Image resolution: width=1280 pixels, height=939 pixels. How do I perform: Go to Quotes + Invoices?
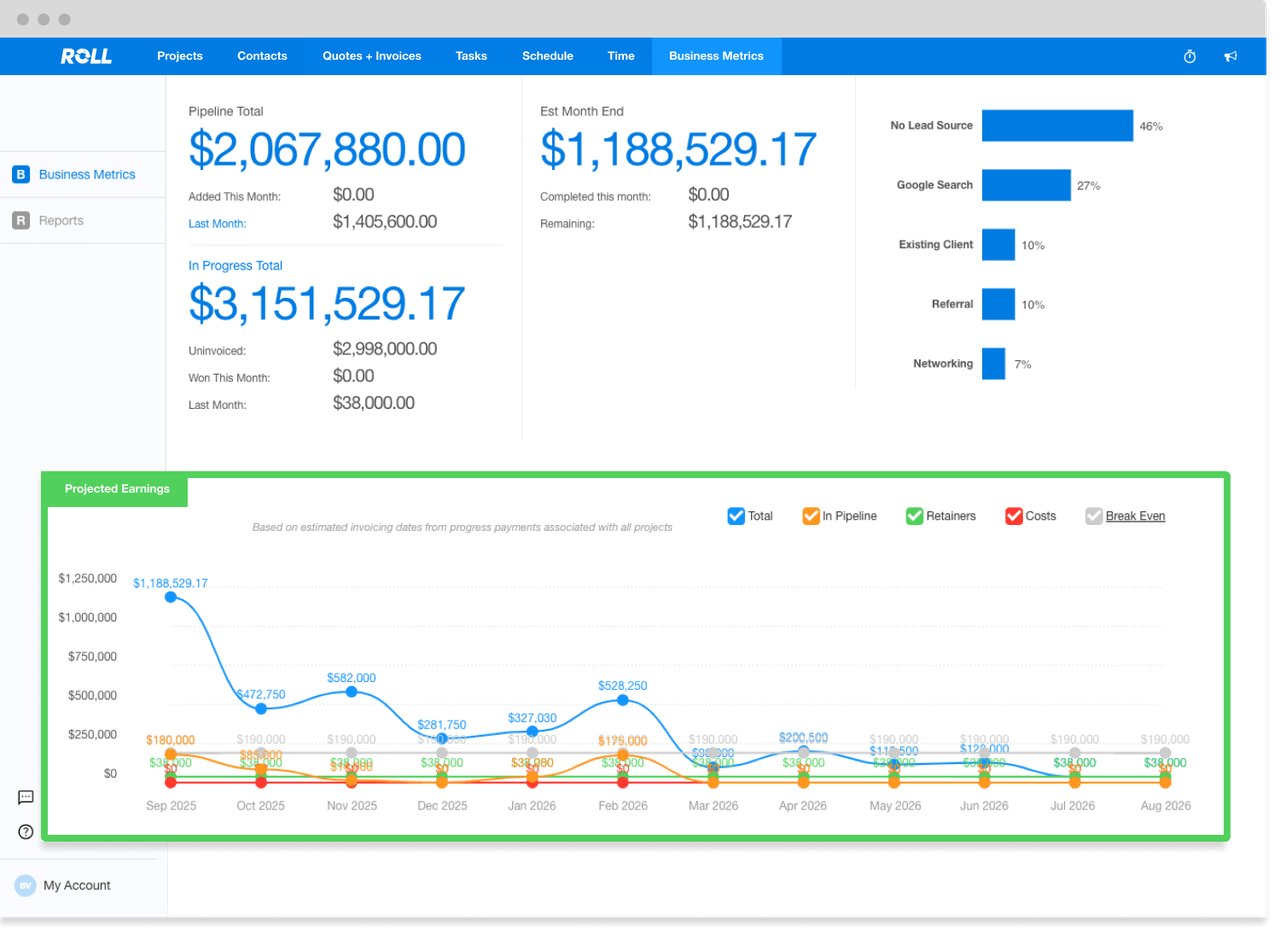[x=371, y=57]
